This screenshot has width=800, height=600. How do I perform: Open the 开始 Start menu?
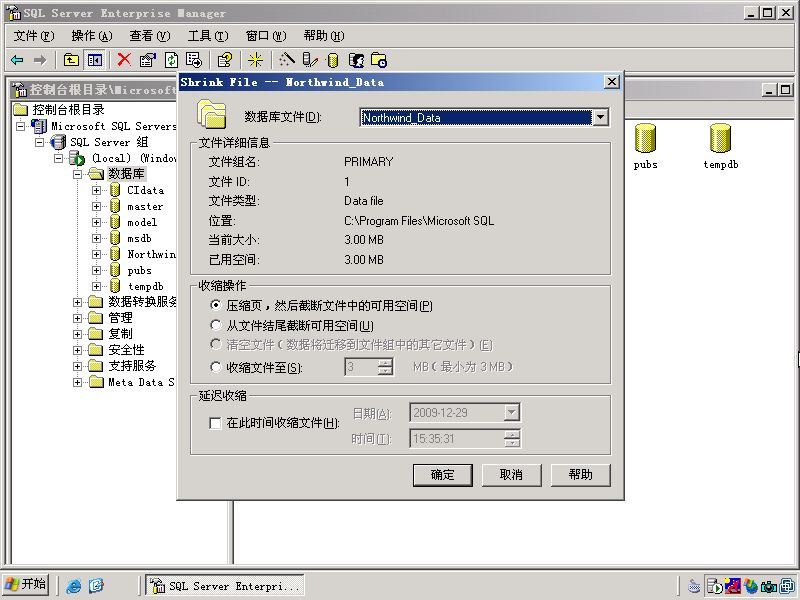27,585
